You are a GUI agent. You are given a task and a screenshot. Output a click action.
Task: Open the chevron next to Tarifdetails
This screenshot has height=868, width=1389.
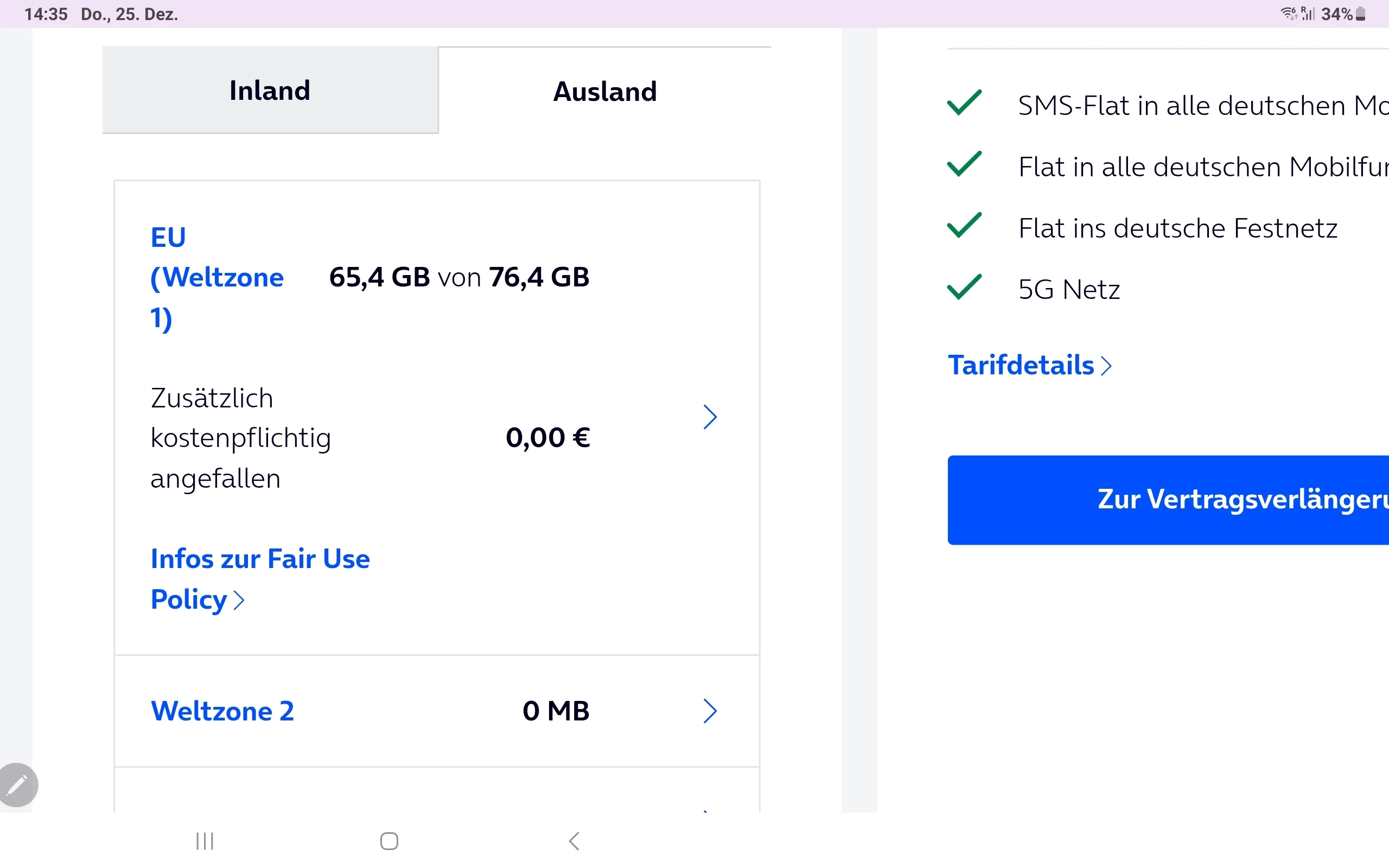coord(1106,366)
